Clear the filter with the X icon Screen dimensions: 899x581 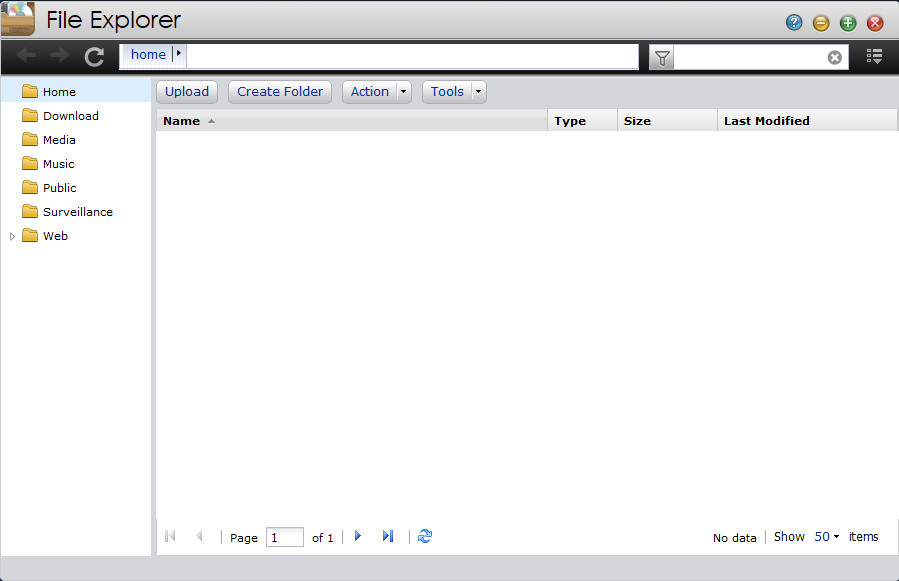834,58
